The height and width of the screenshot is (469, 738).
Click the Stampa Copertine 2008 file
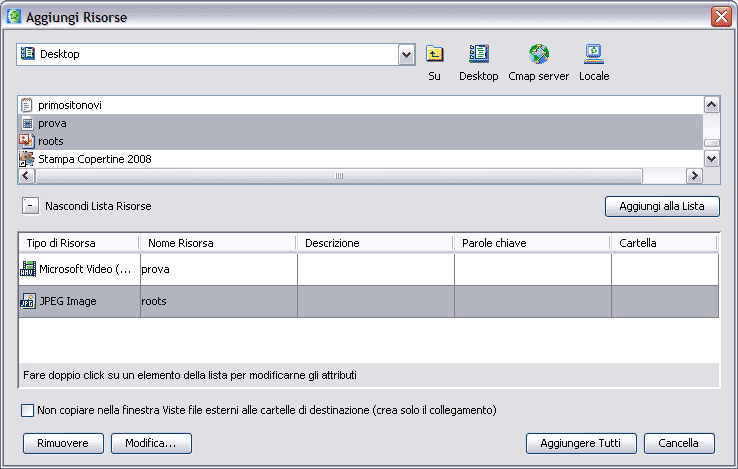94,159
